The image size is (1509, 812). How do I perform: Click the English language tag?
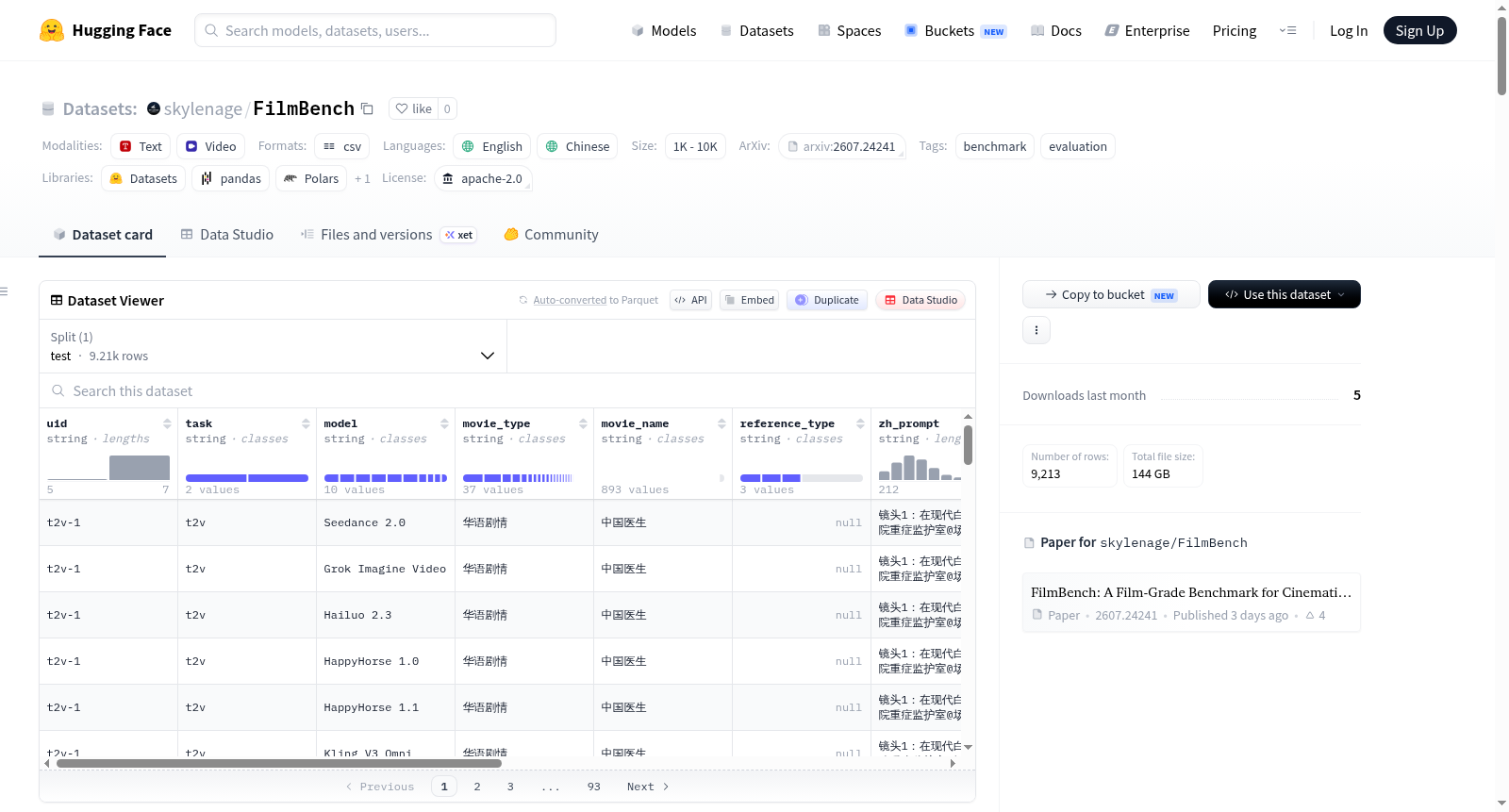(x=492, y=146)
